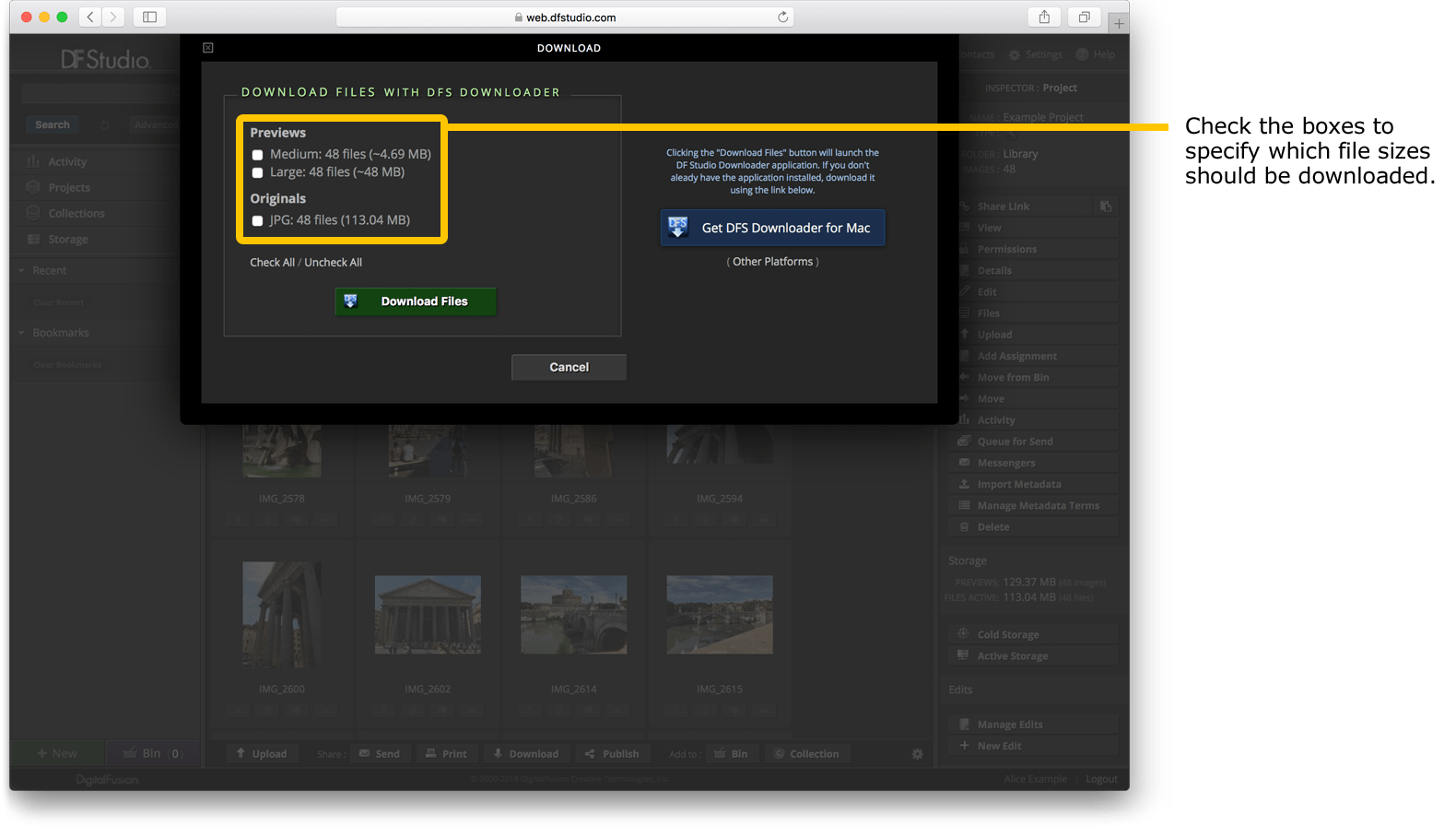Select the IMG_2615 thumbnail
The width and height of the screenshot is (1456, 826).
[x=720, y=615]
